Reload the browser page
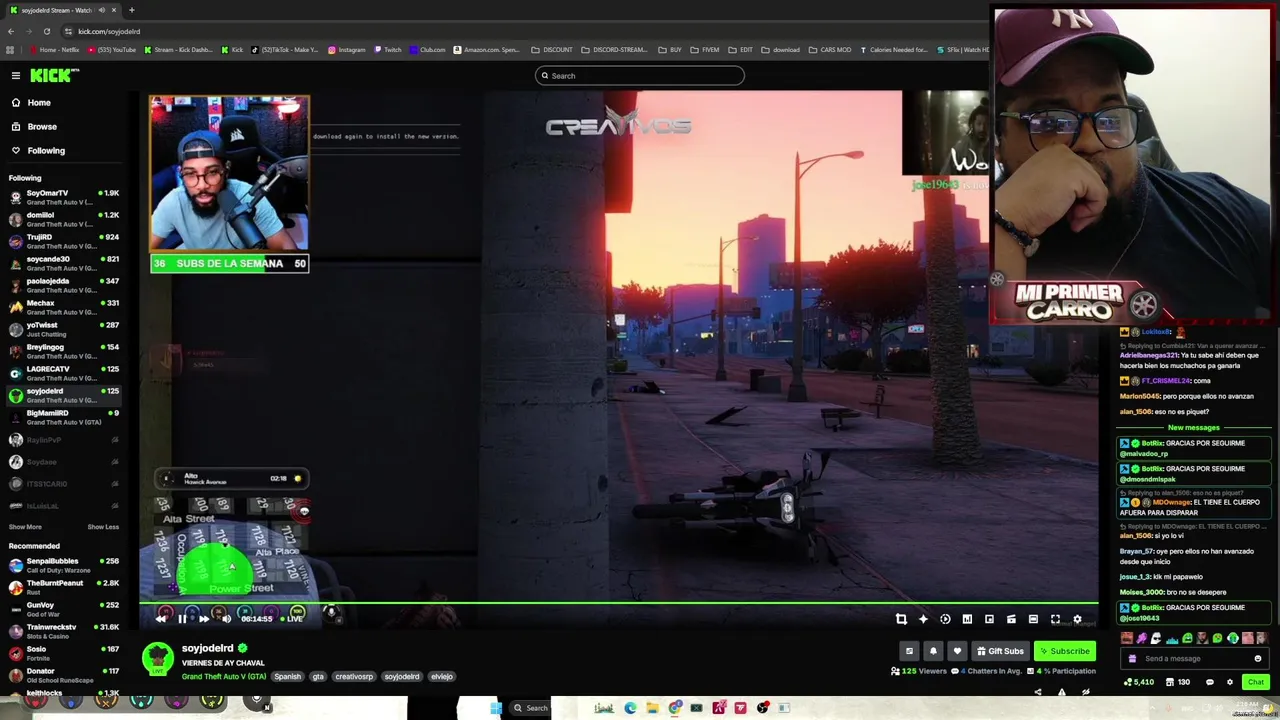Screen dimensions: 1280x720 coord(46,31)
